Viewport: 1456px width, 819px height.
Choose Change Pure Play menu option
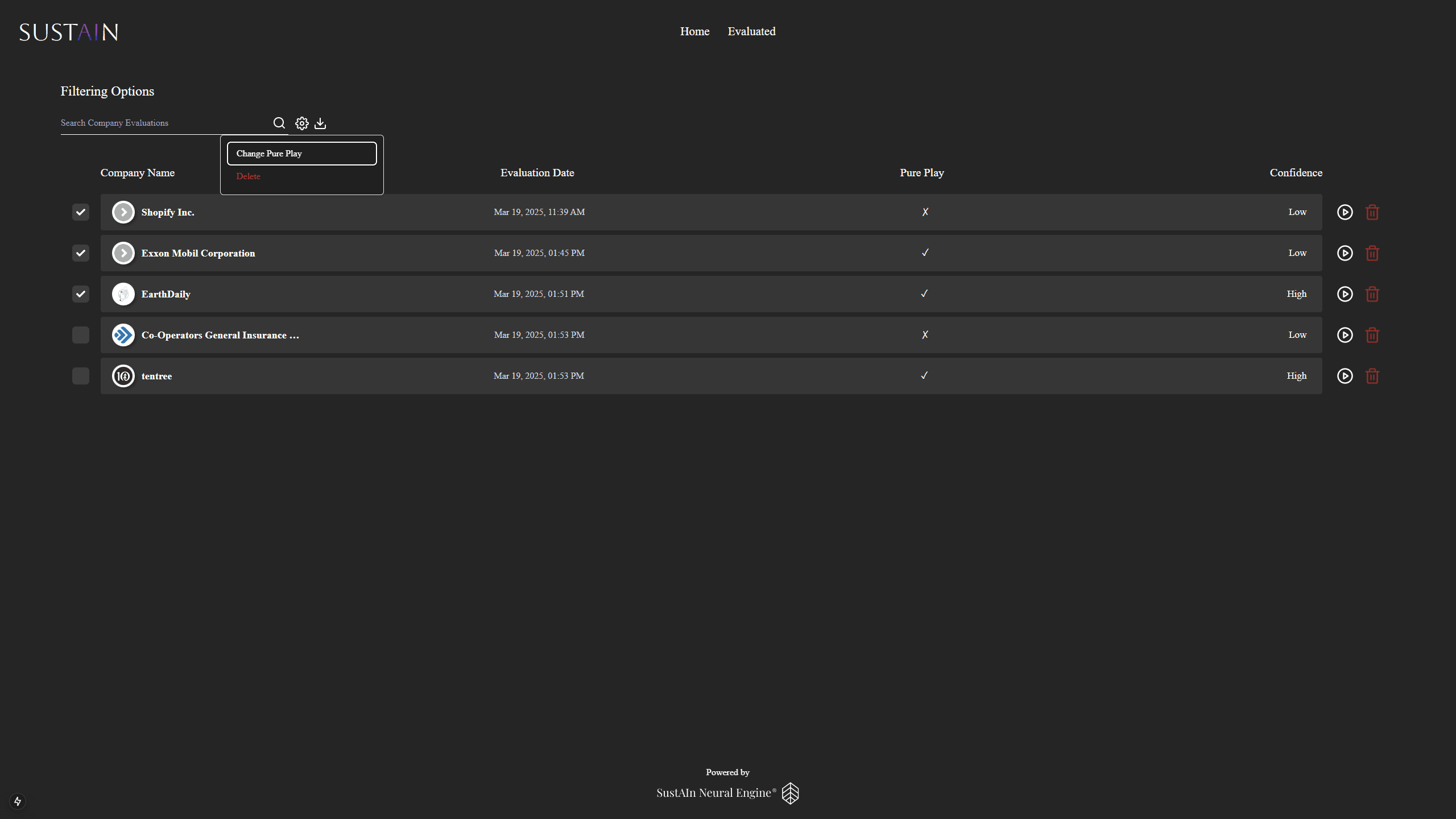(301, 154)
